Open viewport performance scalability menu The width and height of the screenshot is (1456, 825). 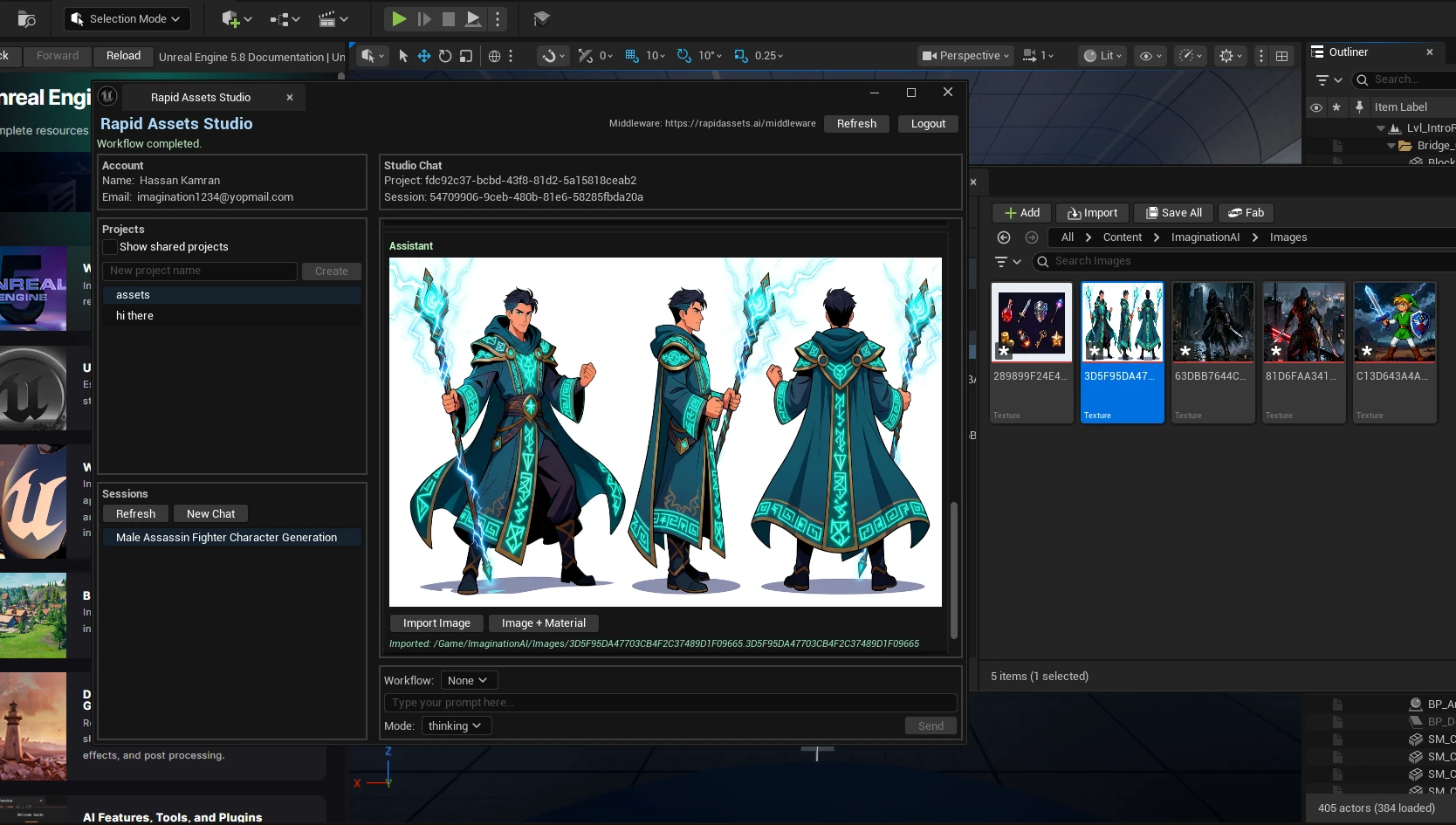coord(1191,56)
